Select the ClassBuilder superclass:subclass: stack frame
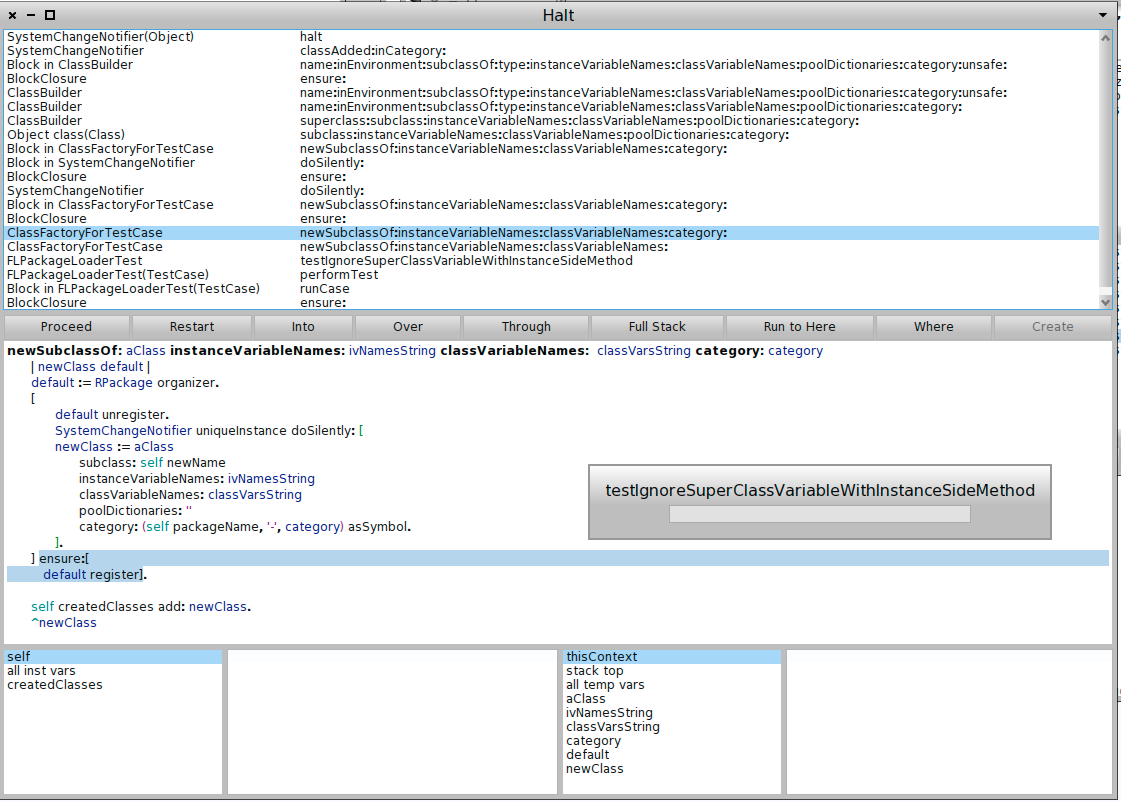The height and width of the screenshot is (802, 1121). click(x=552, y=121)
